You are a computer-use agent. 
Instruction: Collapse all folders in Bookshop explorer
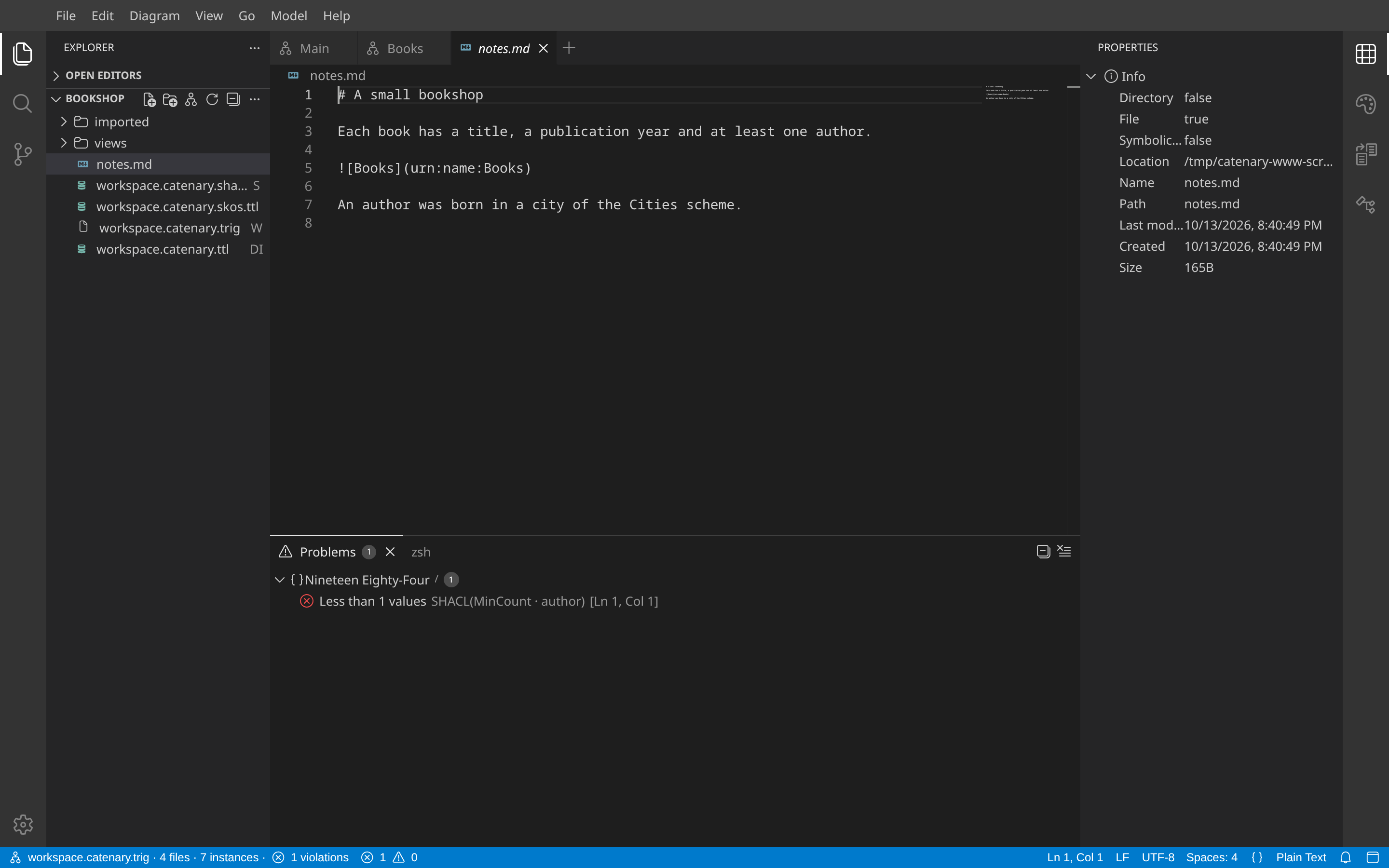pyautogui.click(x=233, y=99)
